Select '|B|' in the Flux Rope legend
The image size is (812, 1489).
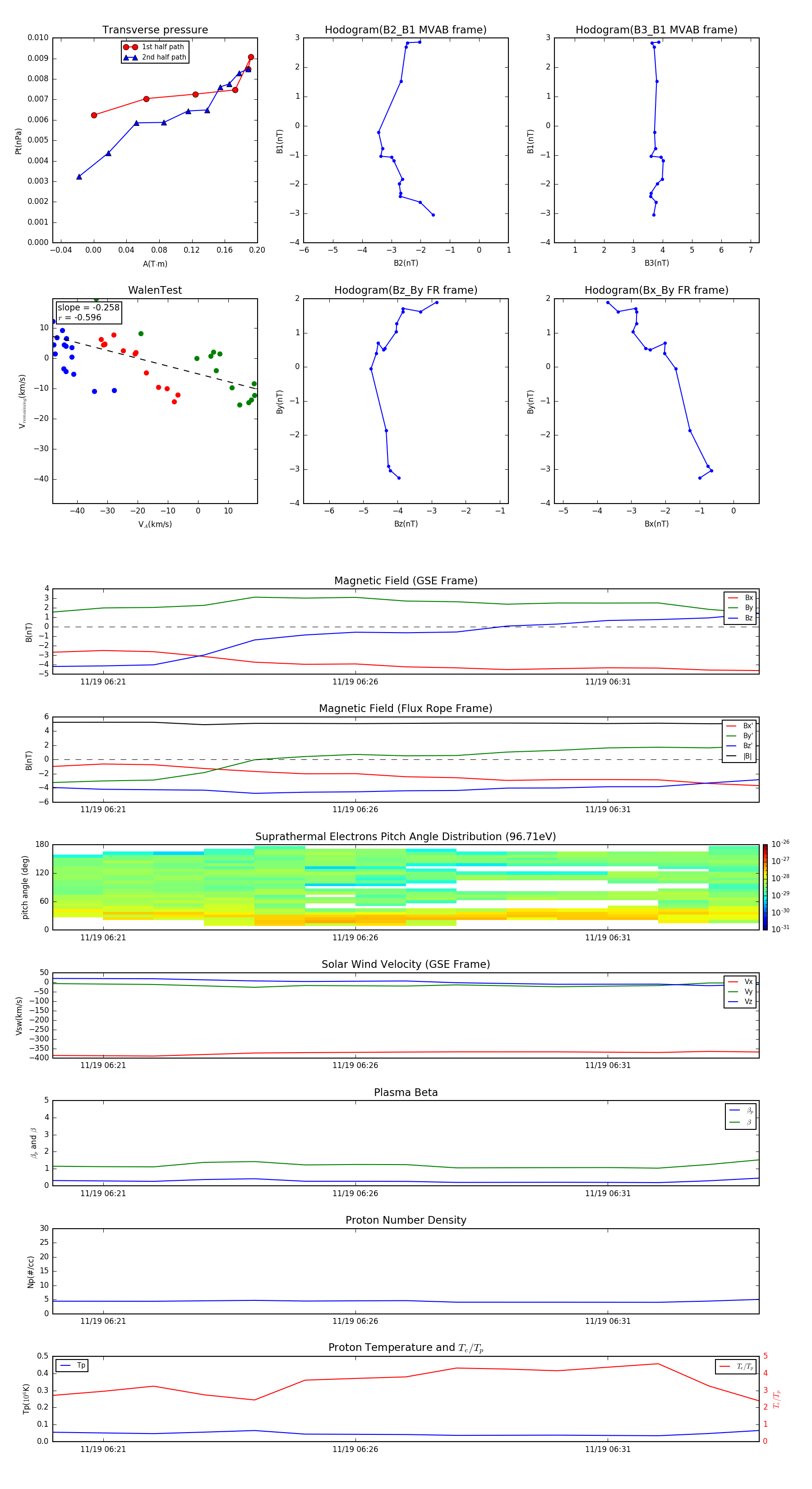click(x=740, y=756)
